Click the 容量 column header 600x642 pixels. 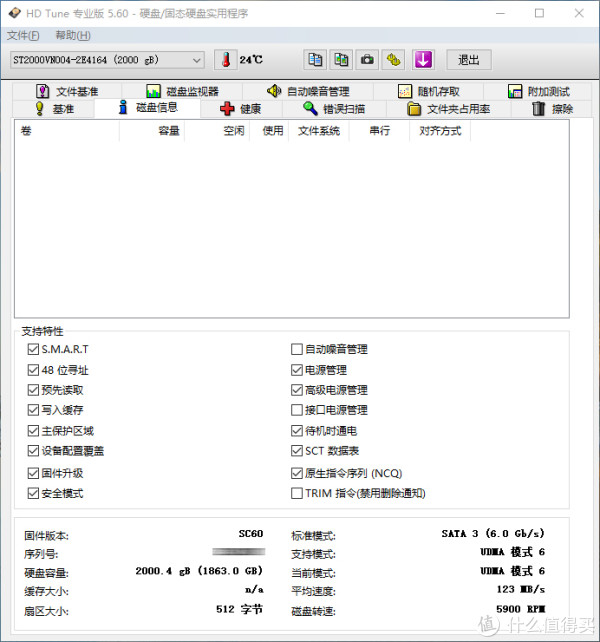[168, 131]
